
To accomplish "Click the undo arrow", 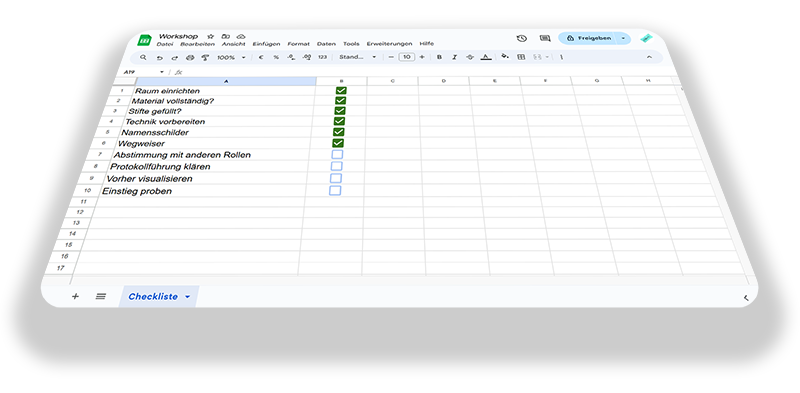I will coord(160,58).
